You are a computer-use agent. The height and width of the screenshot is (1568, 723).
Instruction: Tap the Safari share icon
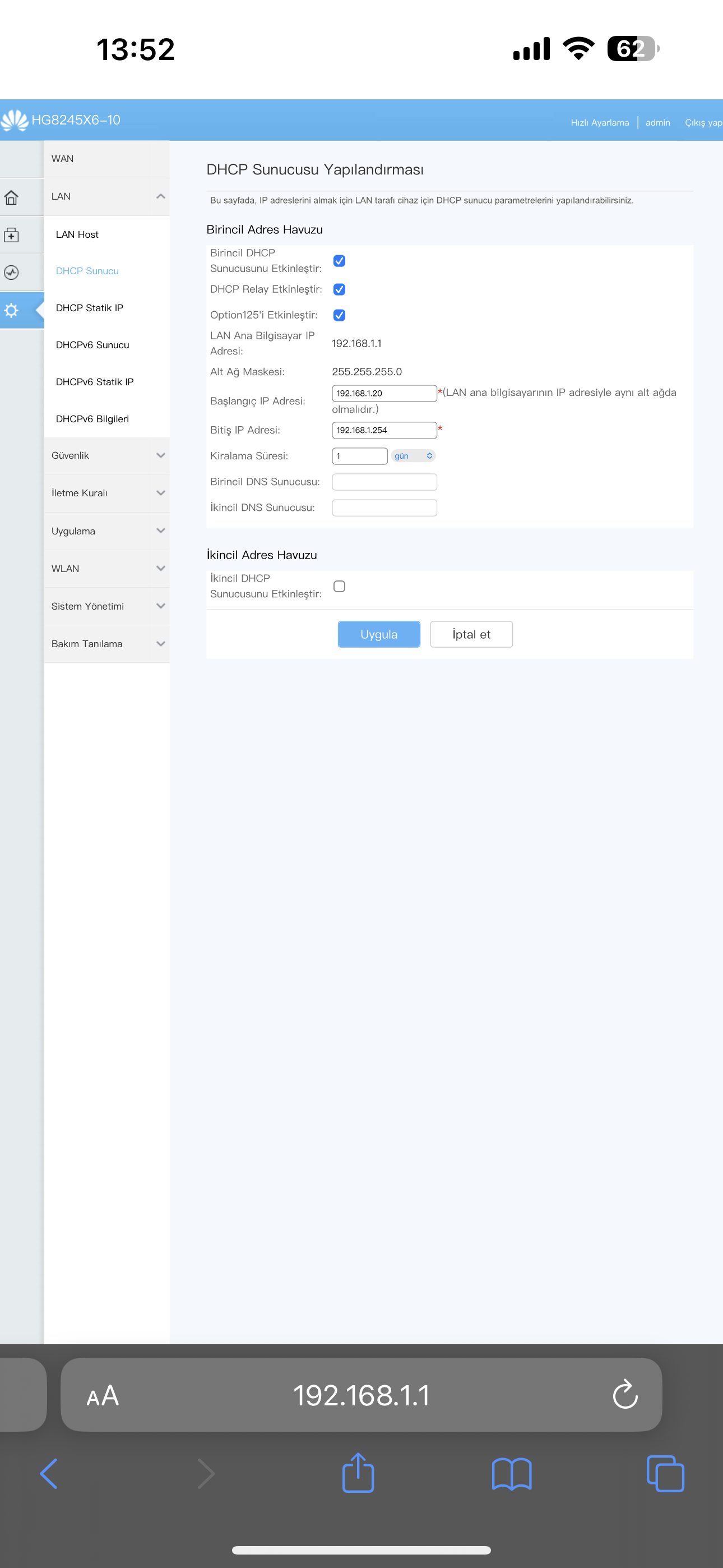click(x=358, y=1473)
